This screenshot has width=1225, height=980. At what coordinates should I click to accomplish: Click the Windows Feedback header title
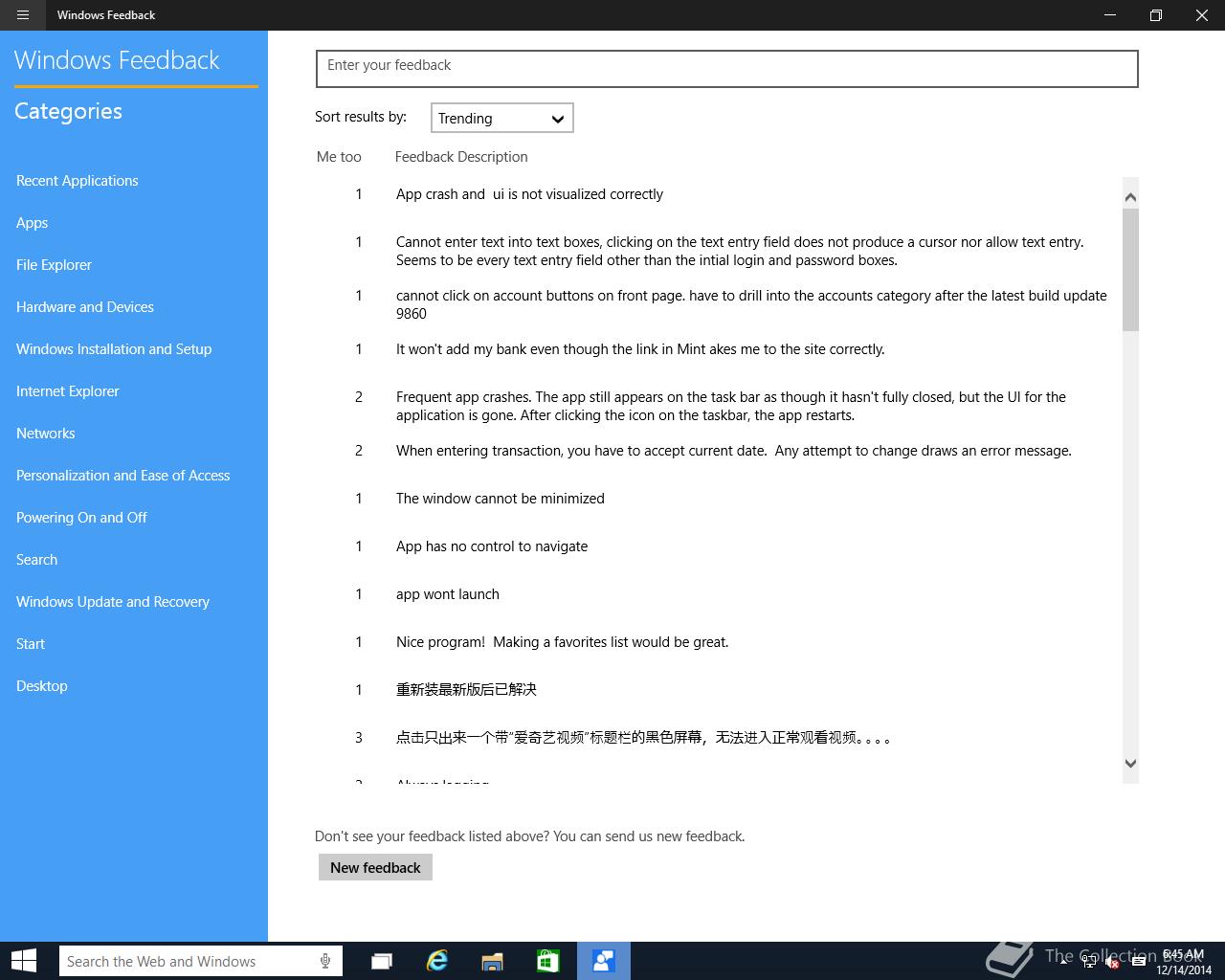click(117, 60)
